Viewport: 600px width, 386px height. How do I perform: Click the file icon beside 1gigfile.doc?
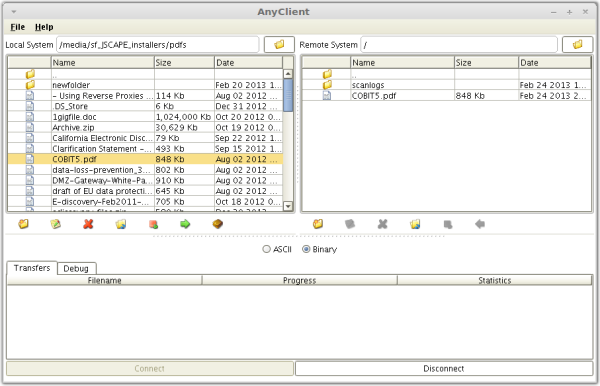[30, 116]
